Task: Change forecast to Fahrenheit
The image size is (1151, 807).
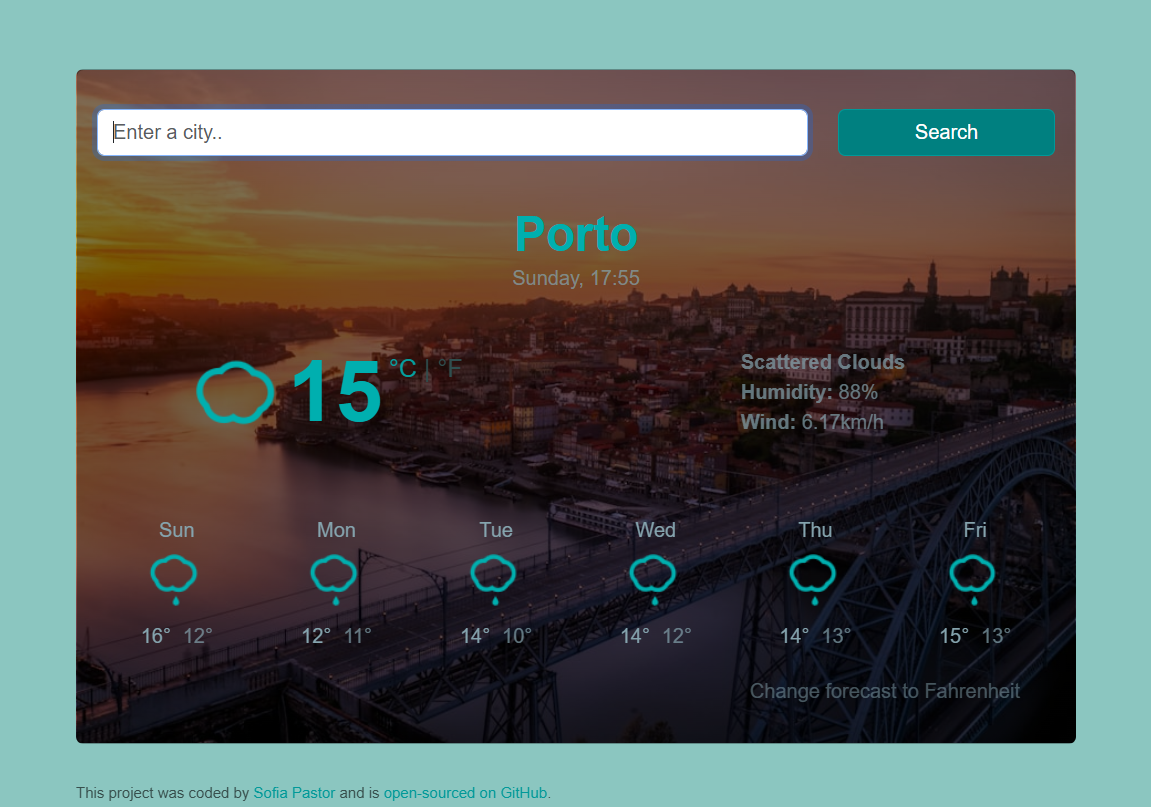Action: pyautogui.click(x=884, y=691)
